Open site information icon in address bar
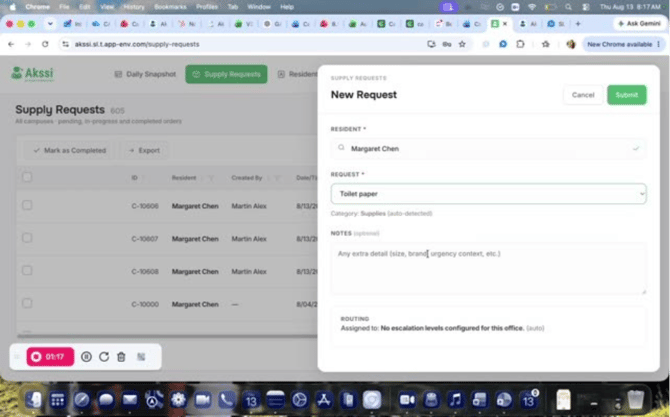The image size is (670, 417). (x=65, y=44)
